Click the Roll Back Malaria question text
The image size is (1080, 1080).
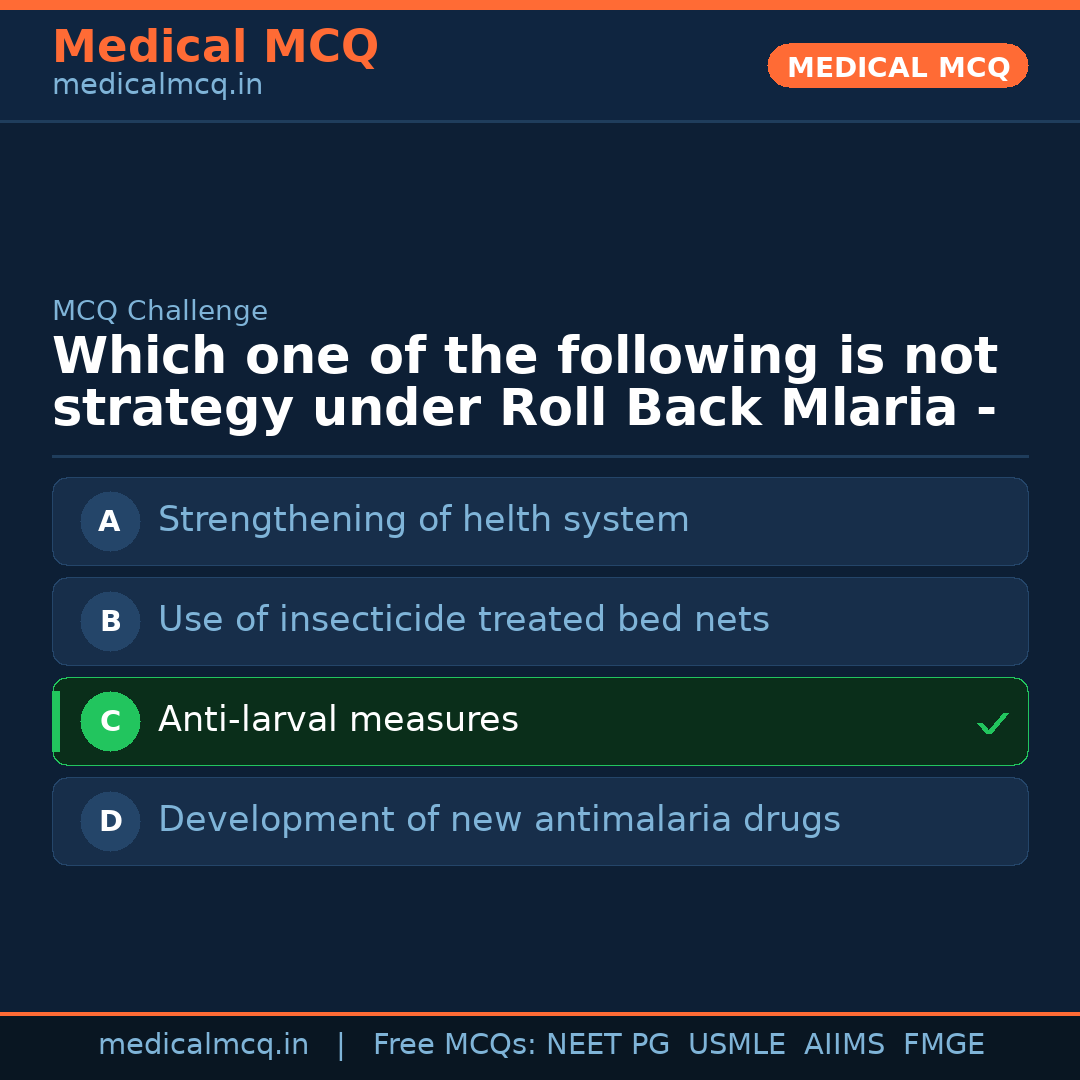524,383
